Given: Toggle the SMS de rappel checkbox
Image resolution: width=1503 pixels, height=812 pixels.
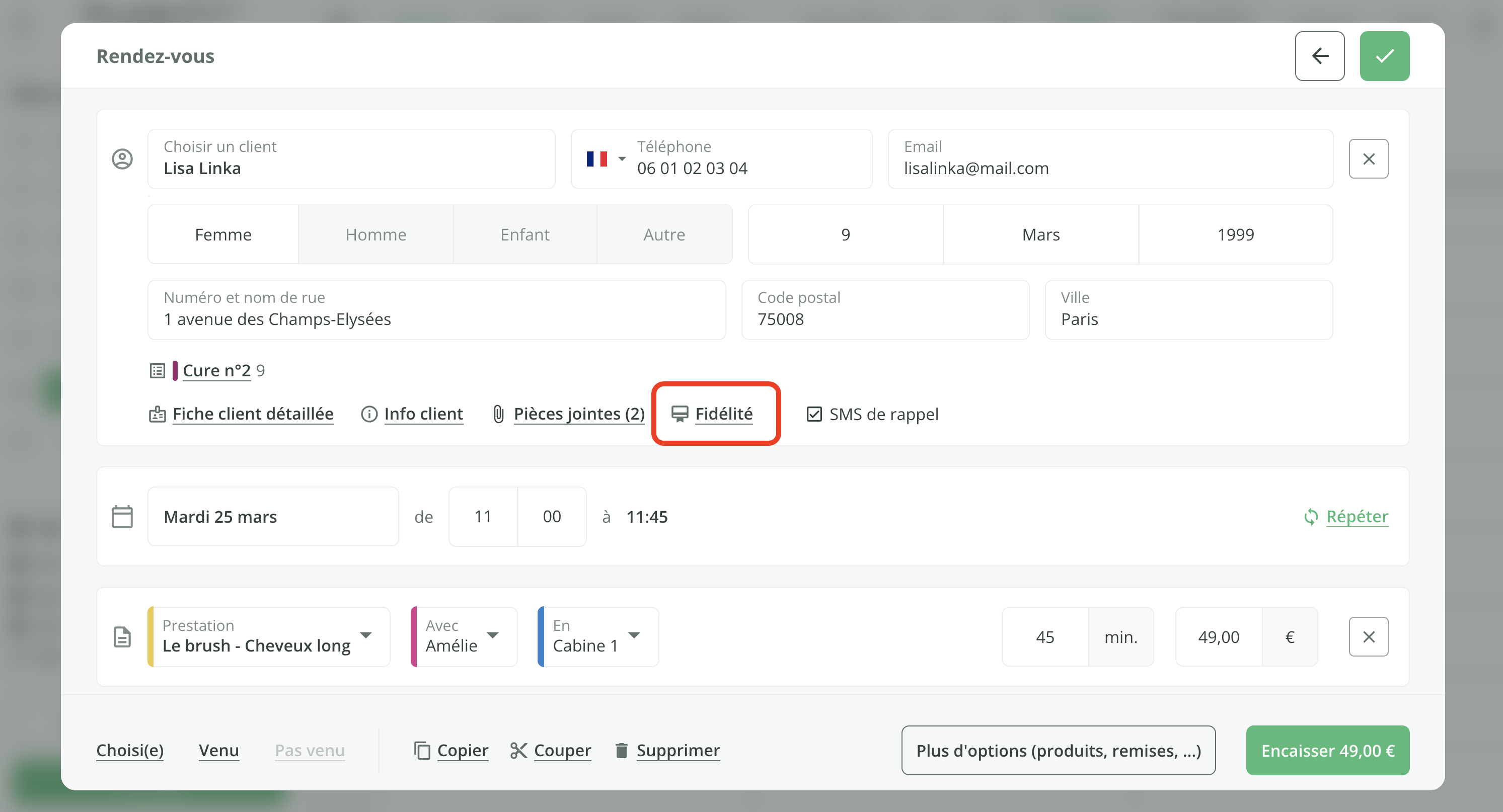Looking at the screenshot, I should tap(814, 414).
